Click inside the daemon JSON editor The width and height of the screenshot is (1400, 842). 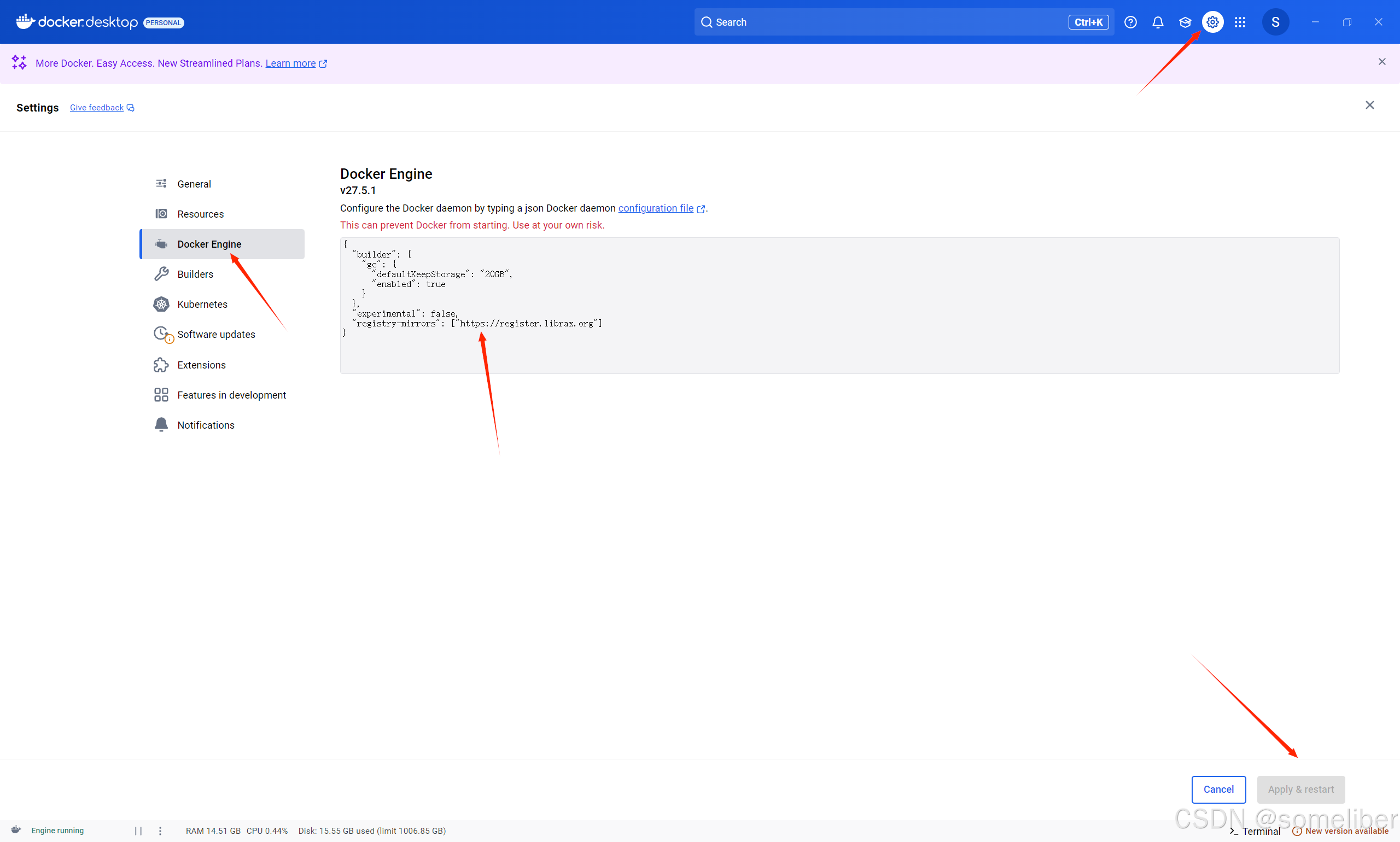pos(839,305)
